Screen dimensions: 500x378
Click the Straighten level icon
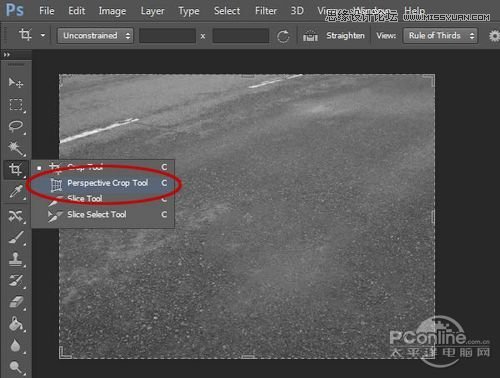(x=310, y=36)
